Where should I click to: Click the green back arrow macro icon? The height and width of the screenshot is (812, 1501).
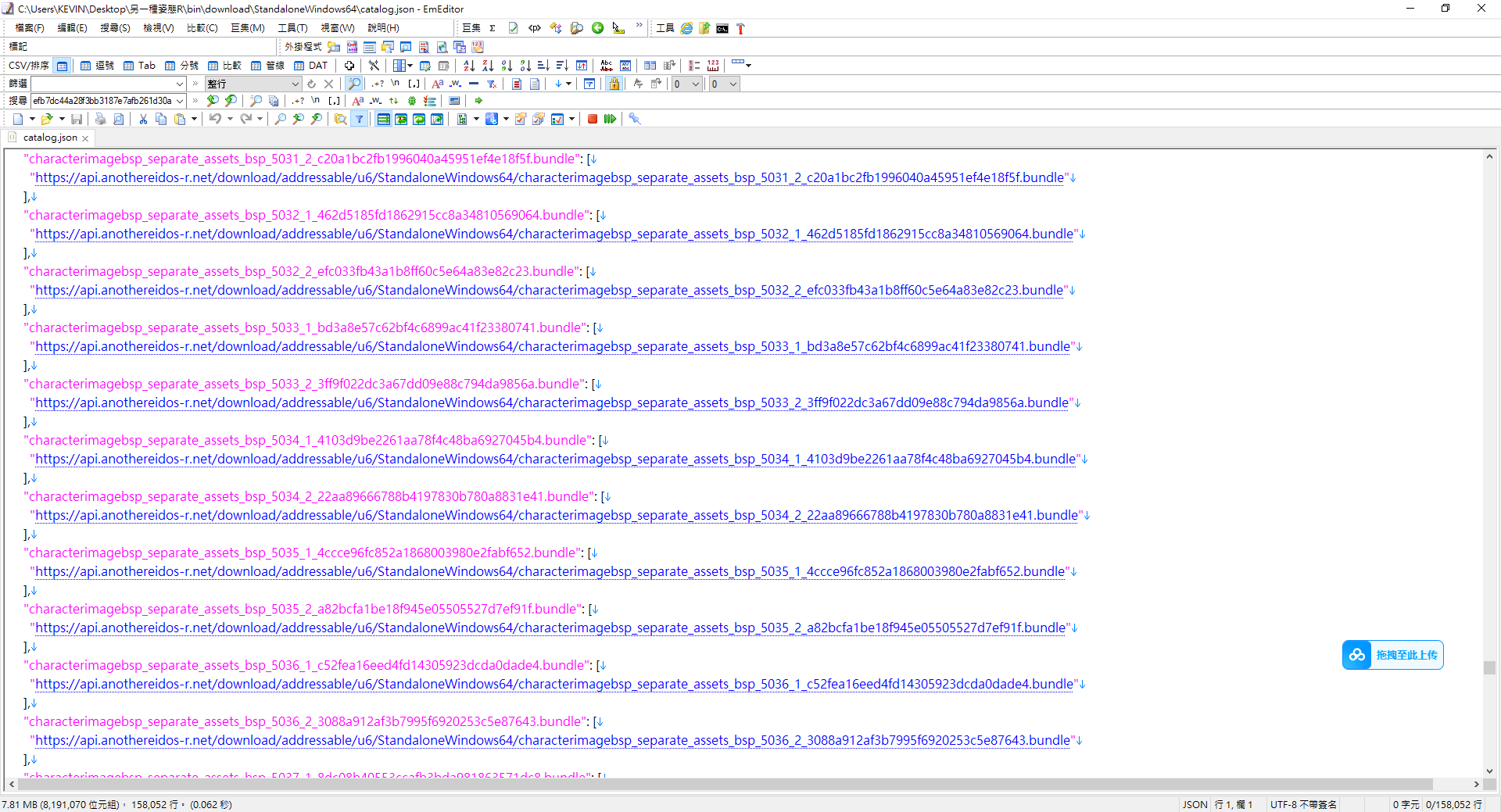click(597, 28)
